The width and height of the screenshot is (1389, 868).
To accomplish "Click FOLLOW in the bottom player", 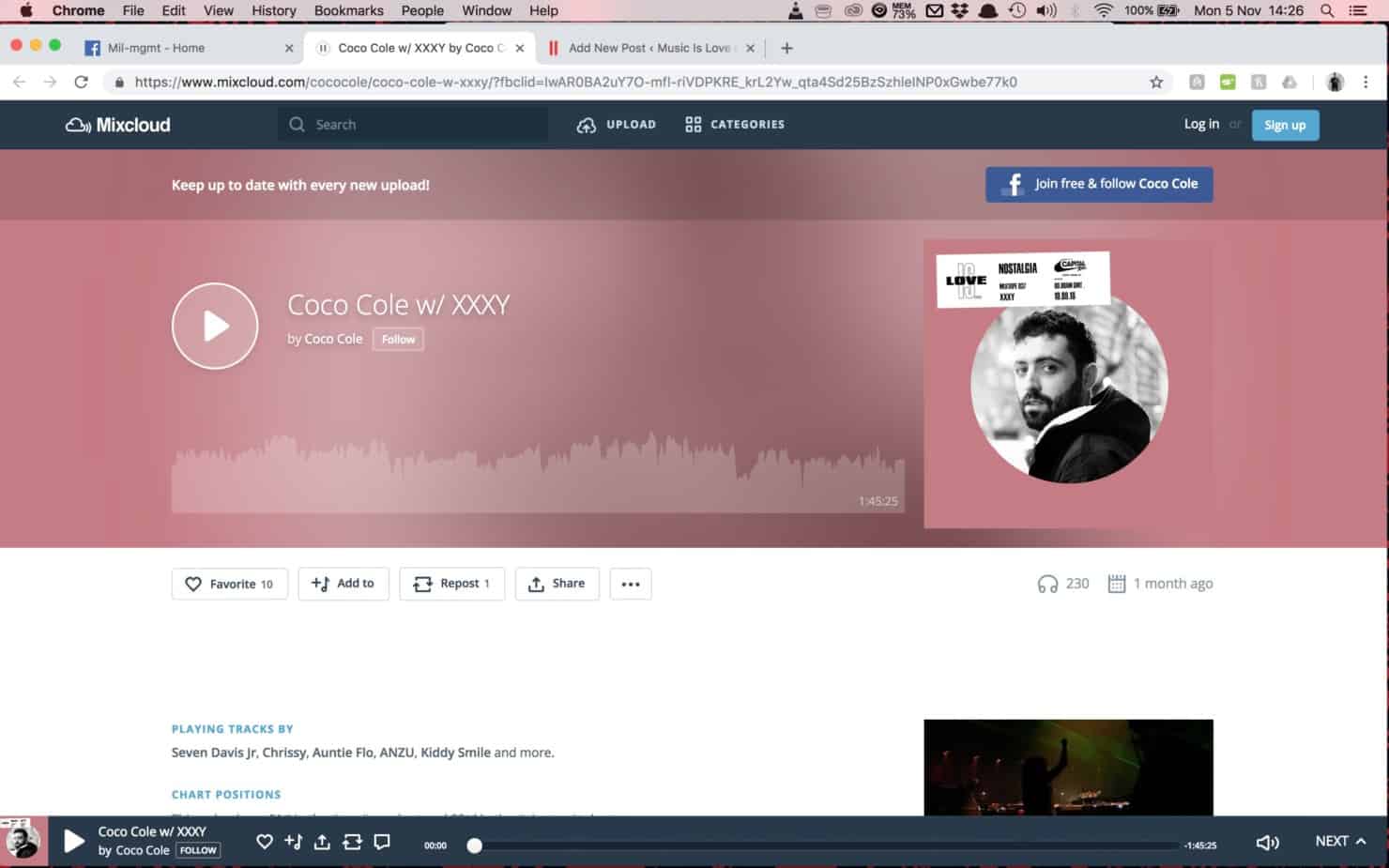I will (x=198, y=850).
